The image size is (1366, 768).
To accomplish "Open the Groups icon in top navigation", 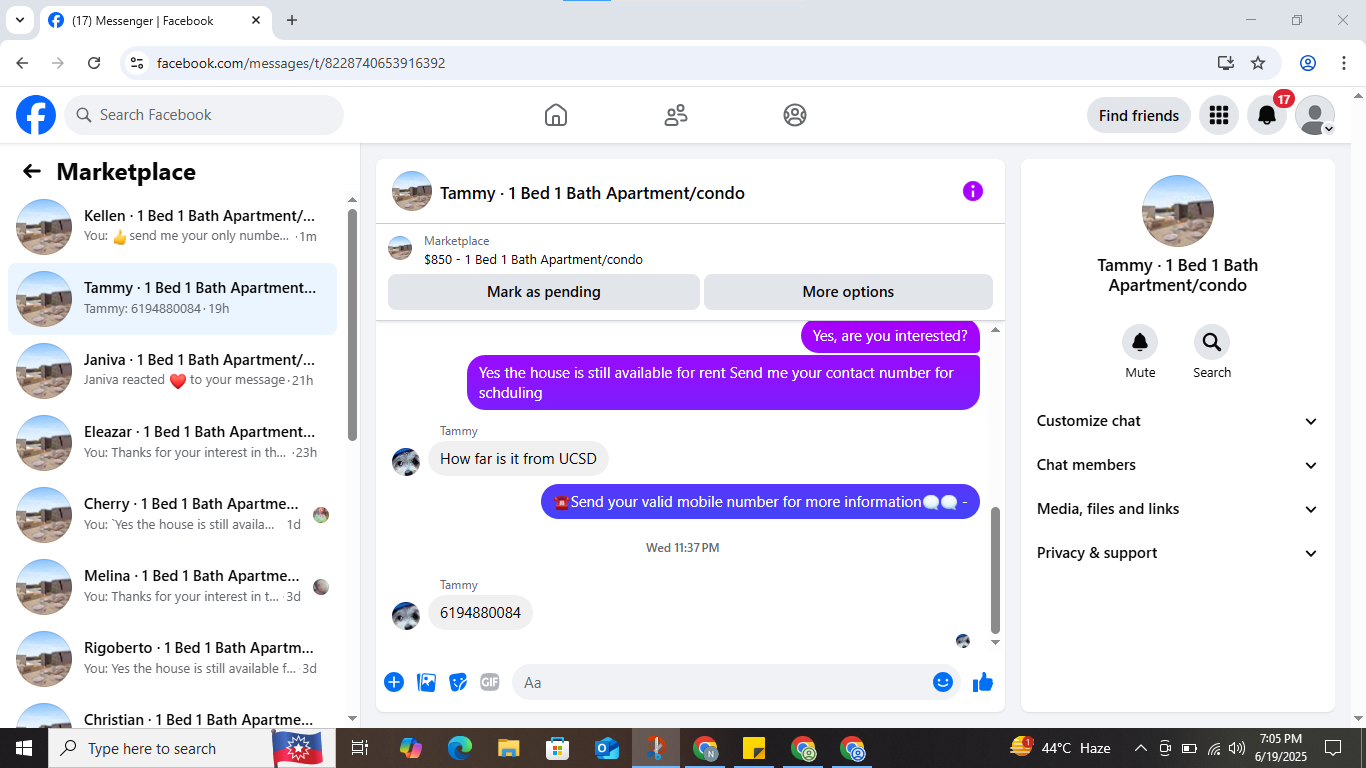I will pos(795,115).
